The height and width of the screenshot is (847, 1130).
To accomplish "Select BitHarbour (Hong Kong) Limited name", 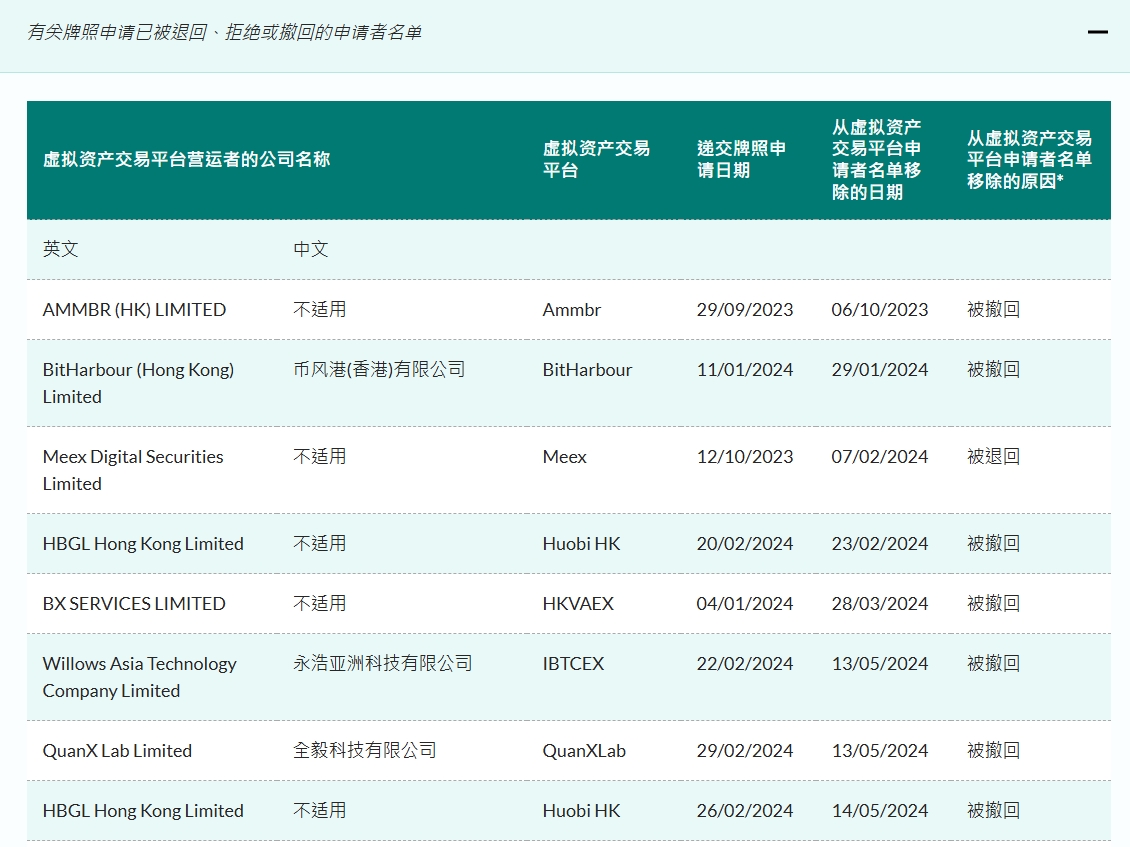I will 138,383.
